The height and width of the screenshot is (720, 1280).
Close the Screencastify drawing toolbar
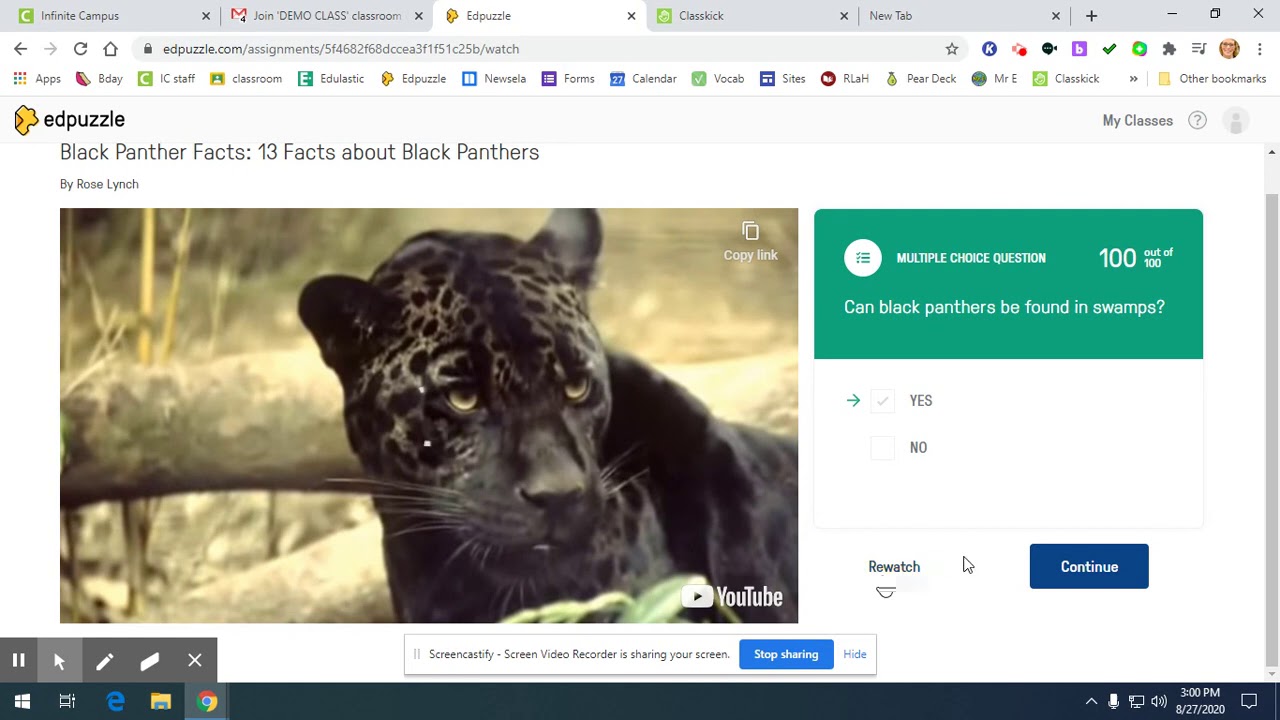pyautogui.click(x=195, y=660)
